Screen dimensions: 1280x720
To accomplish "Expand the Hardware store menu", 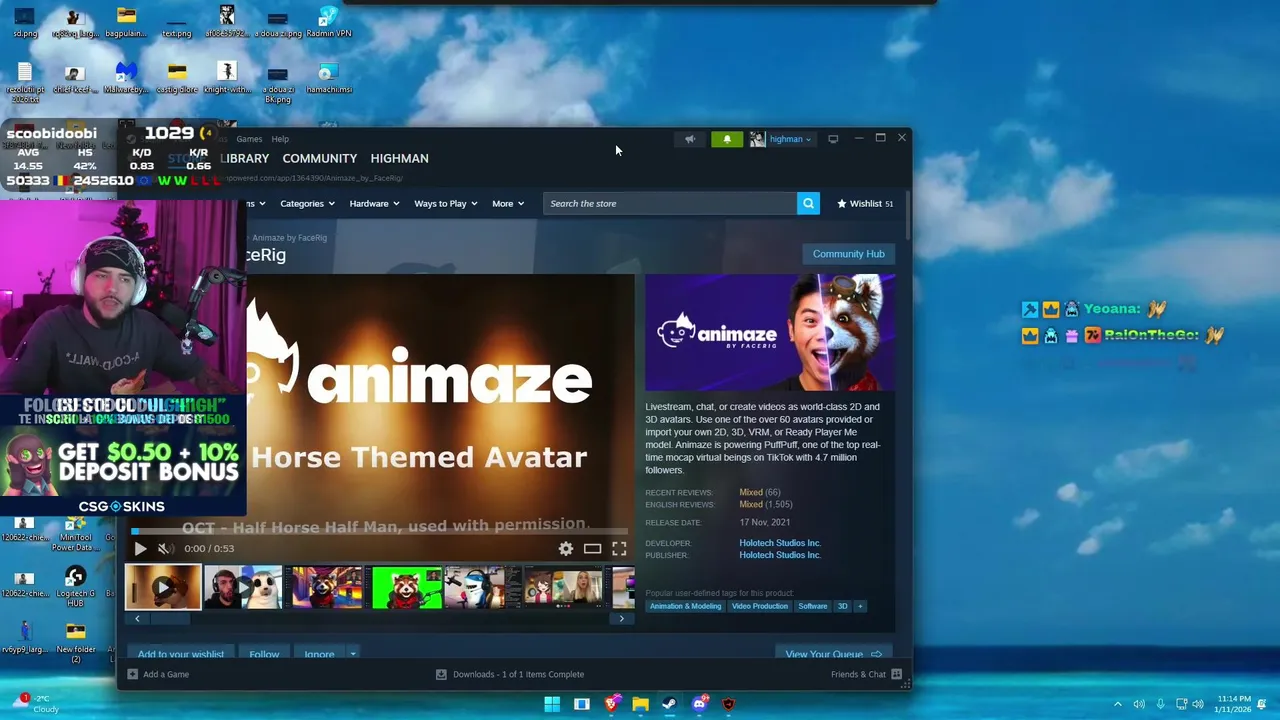I will [374, 203].
